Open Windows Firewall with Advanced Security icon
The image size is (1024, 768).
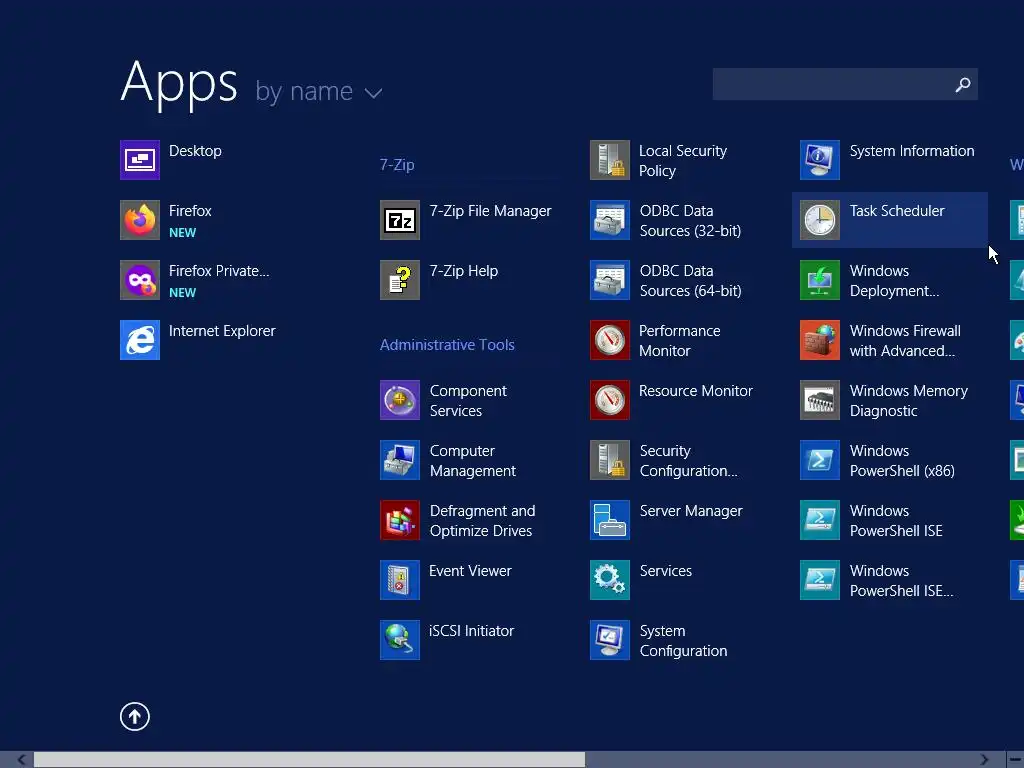[x=820, y=340]
